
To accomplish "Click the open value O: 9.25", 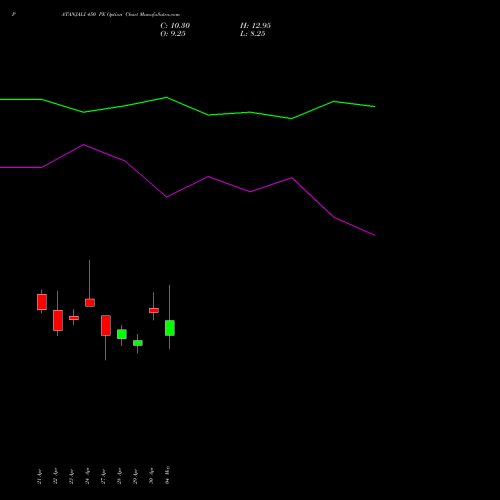I will [173, 34].
